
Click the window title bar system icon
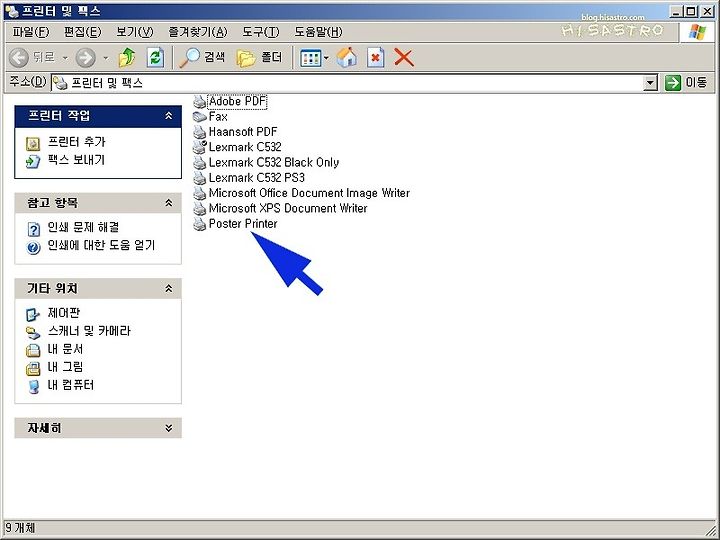[x=12, y=11]
